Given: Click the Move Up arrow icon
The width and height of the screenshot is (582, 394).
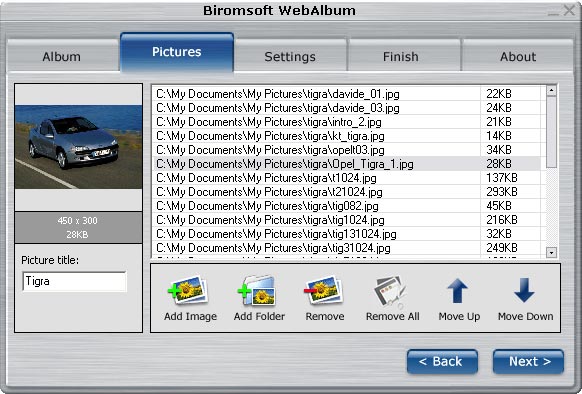Looking at the screenshot, I should click(457, 291).
